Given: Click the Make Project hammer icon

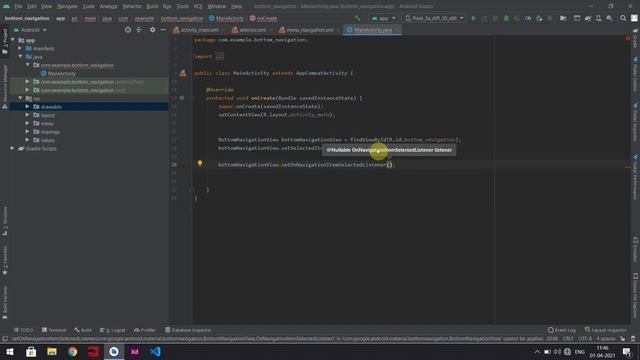Looking at the screenshot, I should pos(358,18).
